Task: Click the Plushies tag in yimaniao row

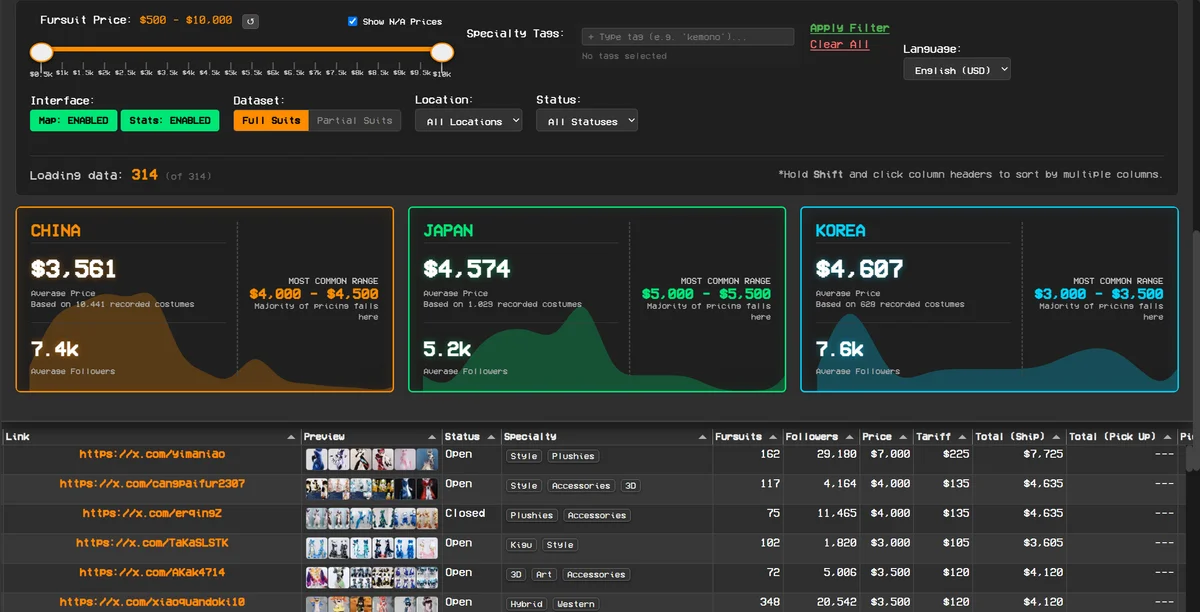Action: [x=573, y=456]
